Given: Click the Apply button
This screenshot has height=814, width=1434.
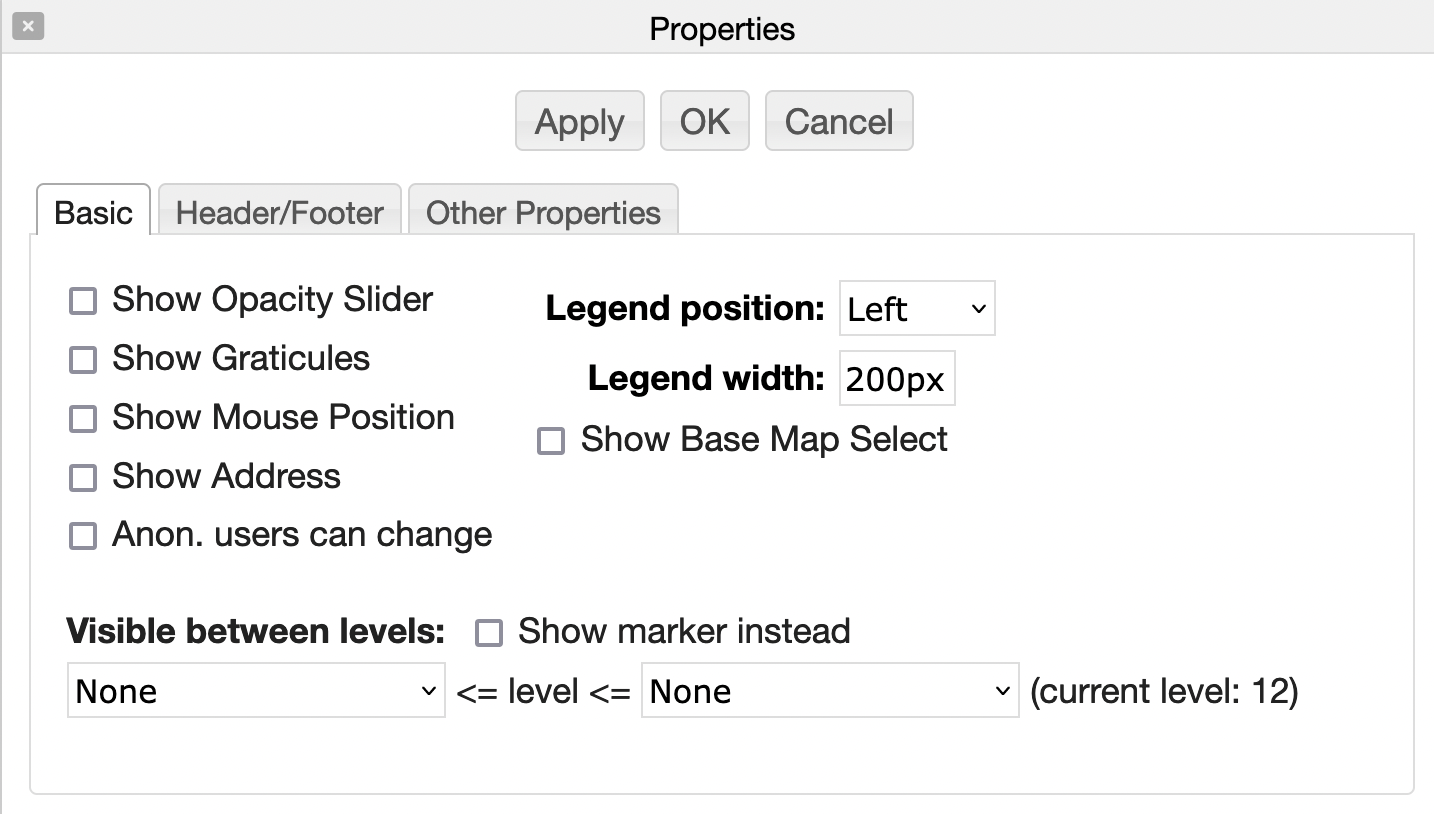Looking at the screenshot, I should [x=580, y=122].
